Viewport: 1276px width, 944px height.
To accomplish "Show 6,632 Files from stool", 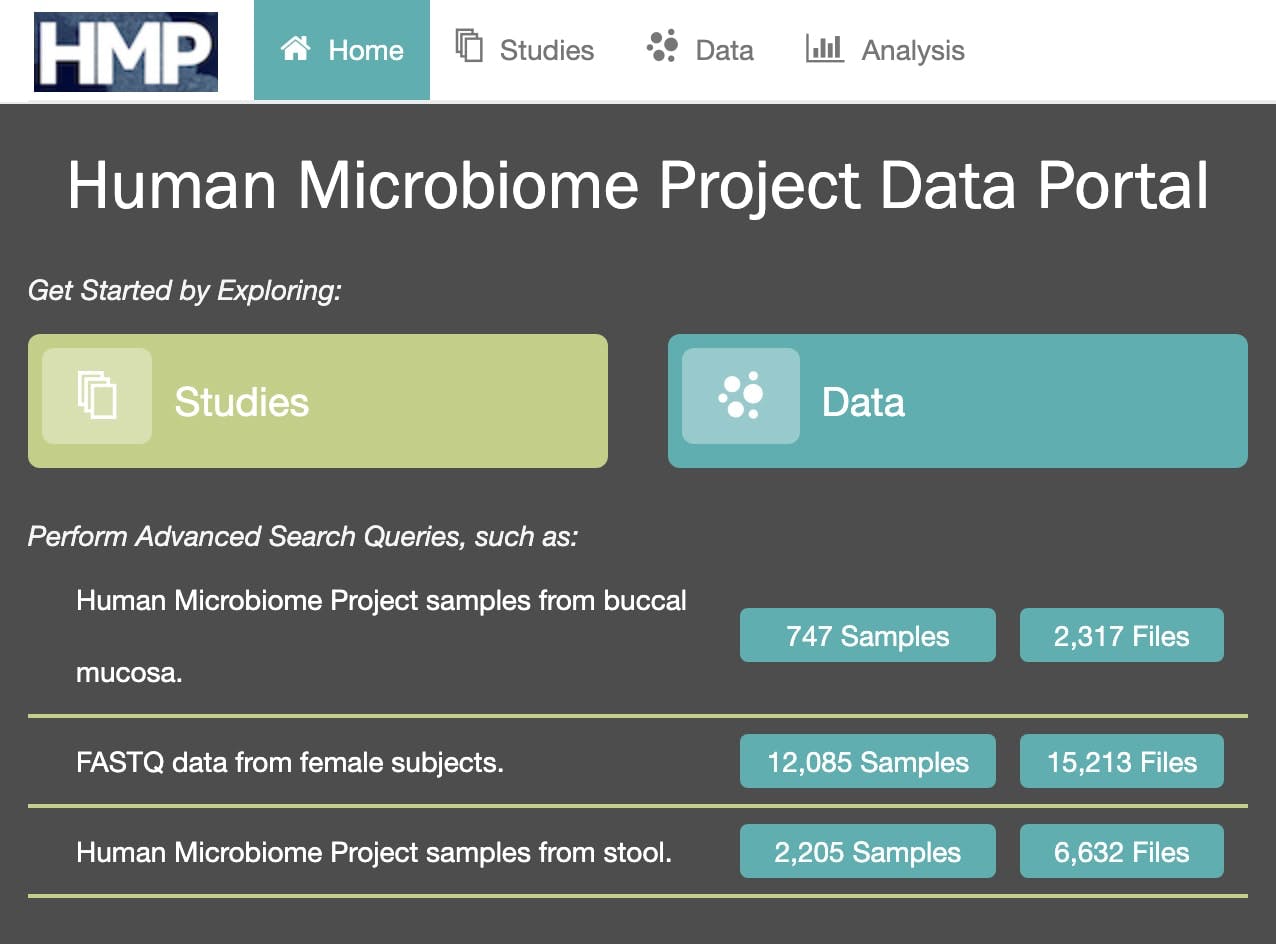I will [1122, 851].
